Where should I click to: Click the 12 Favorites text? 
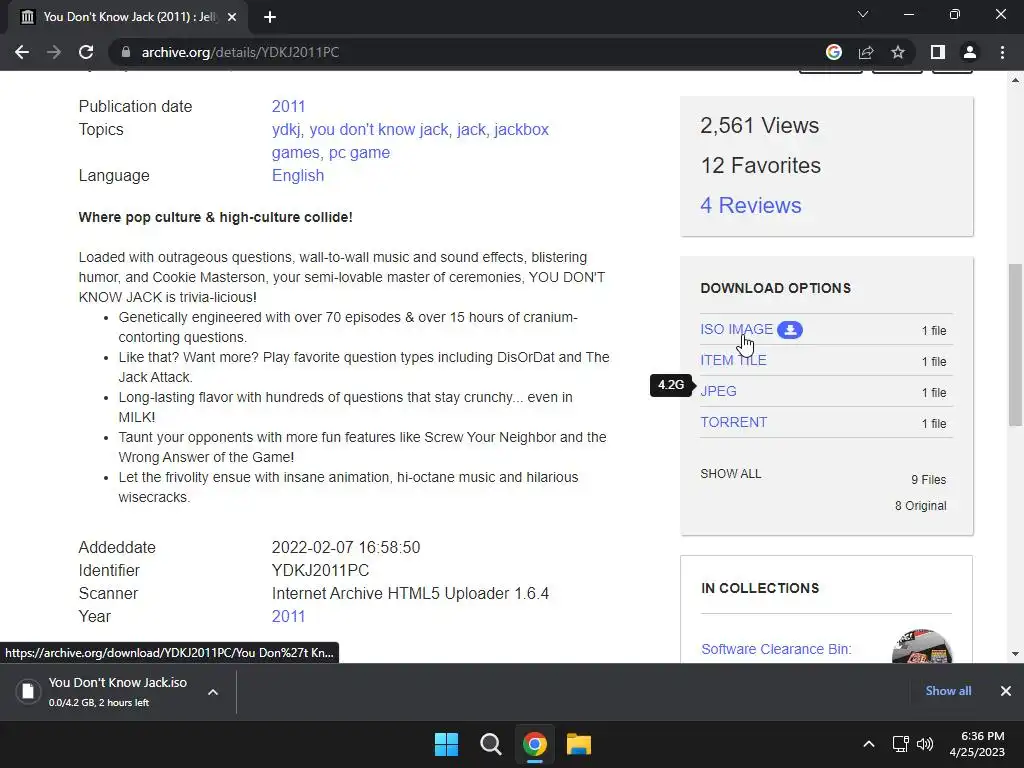[x=761, y=166]
